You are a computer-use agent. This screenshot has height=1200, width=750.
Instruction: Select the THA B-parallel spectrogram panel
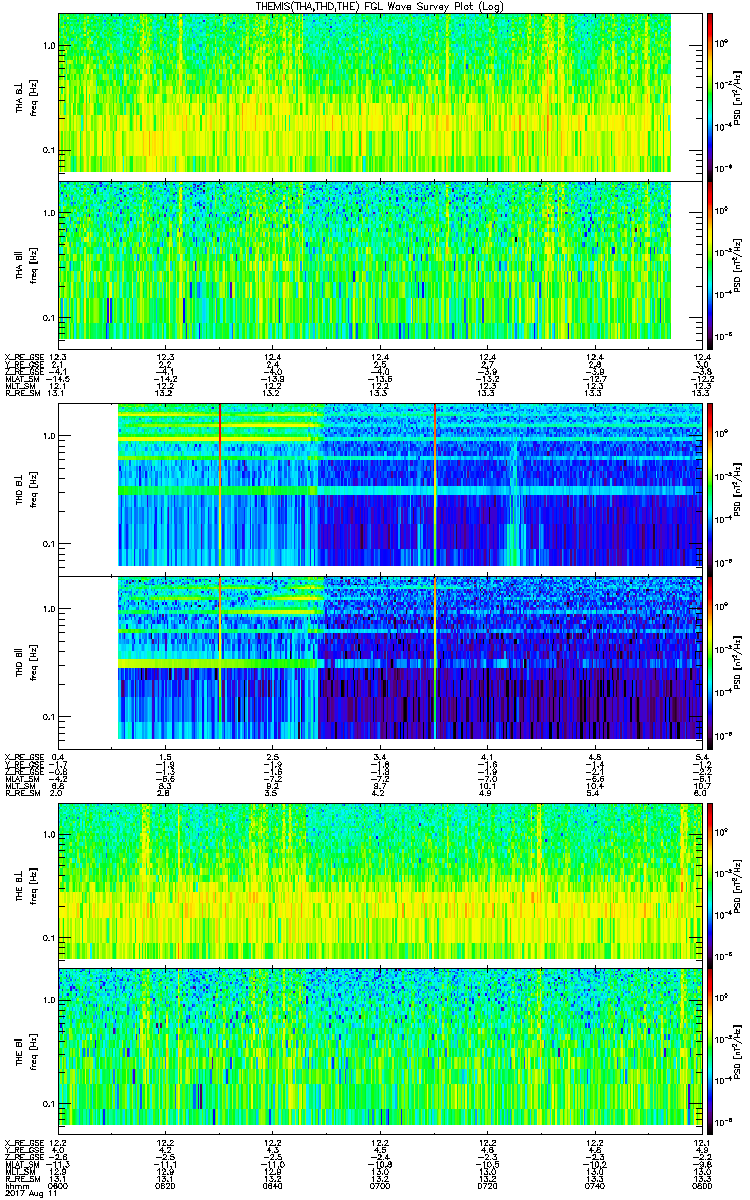coord(364,260)
